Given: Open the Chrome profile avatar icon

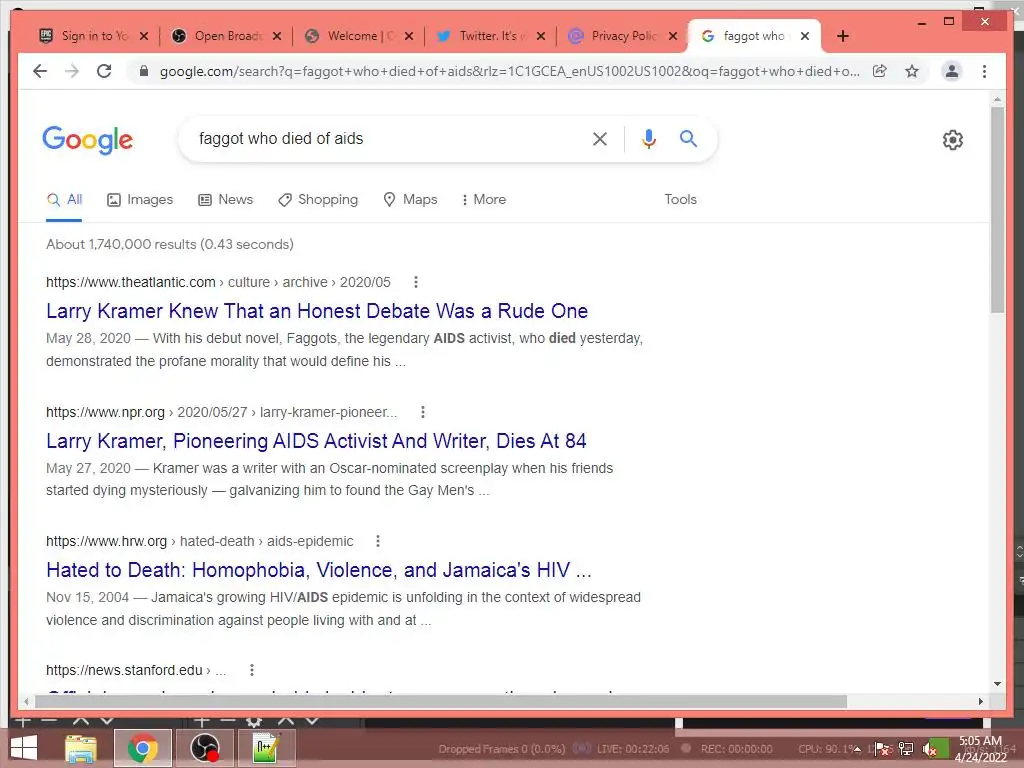Looking at the screenshot, I should (x=952, y=71).
